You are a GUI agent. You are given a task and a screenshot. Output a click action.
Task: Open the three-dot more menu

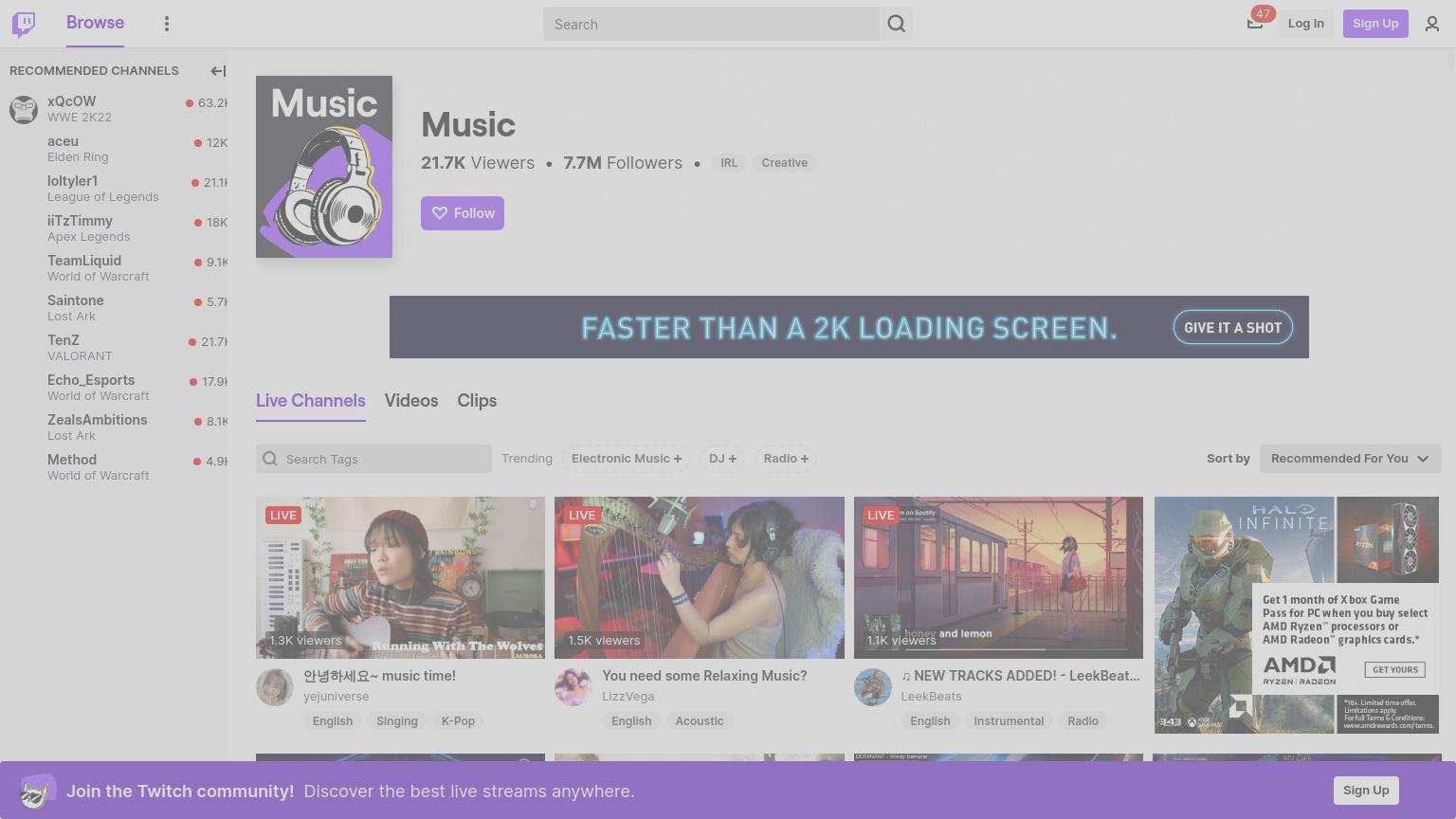(x=167, y=24)
